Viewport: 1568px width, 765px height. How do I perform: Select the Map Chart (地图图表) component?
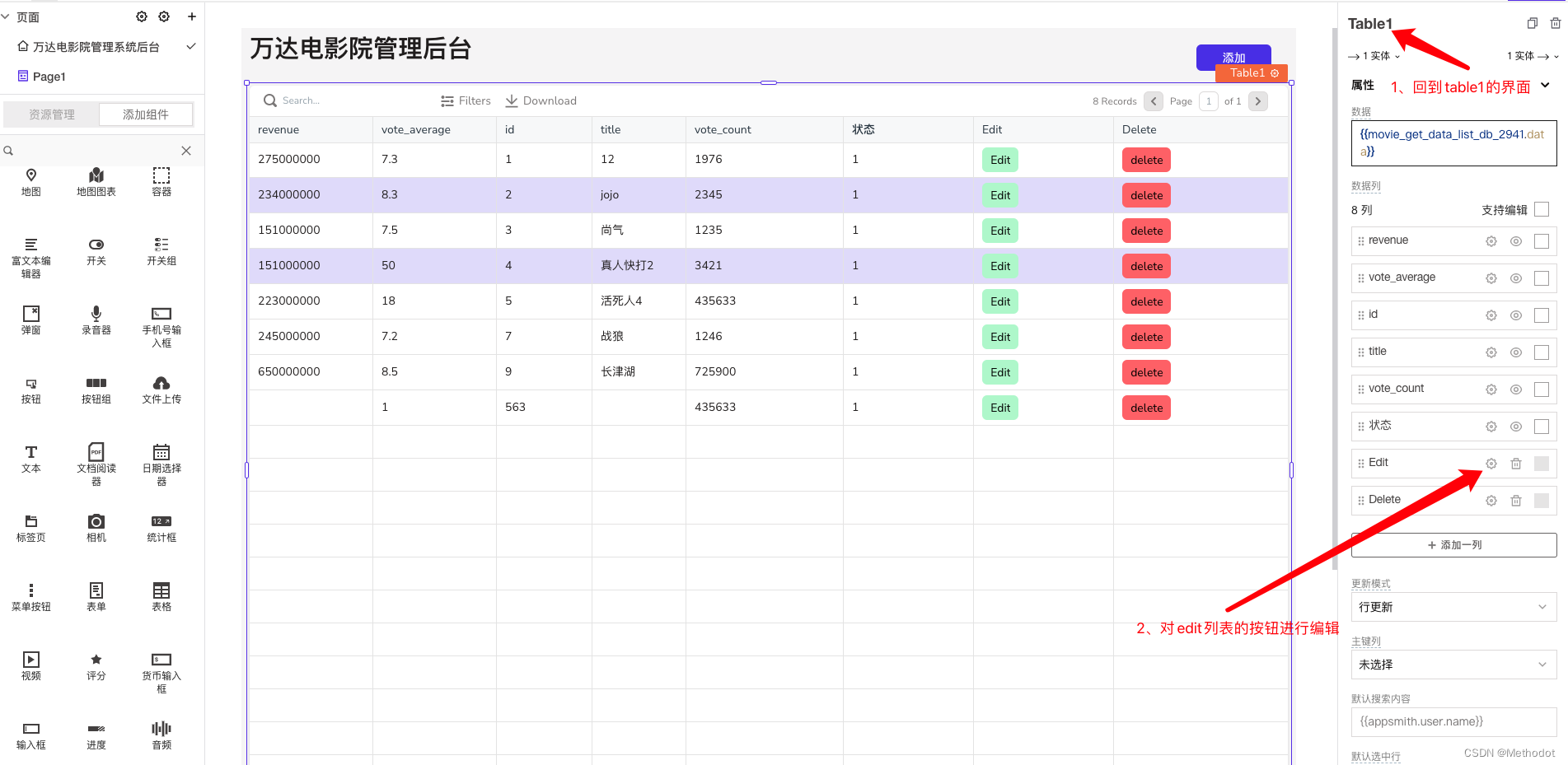pos(96,182)
